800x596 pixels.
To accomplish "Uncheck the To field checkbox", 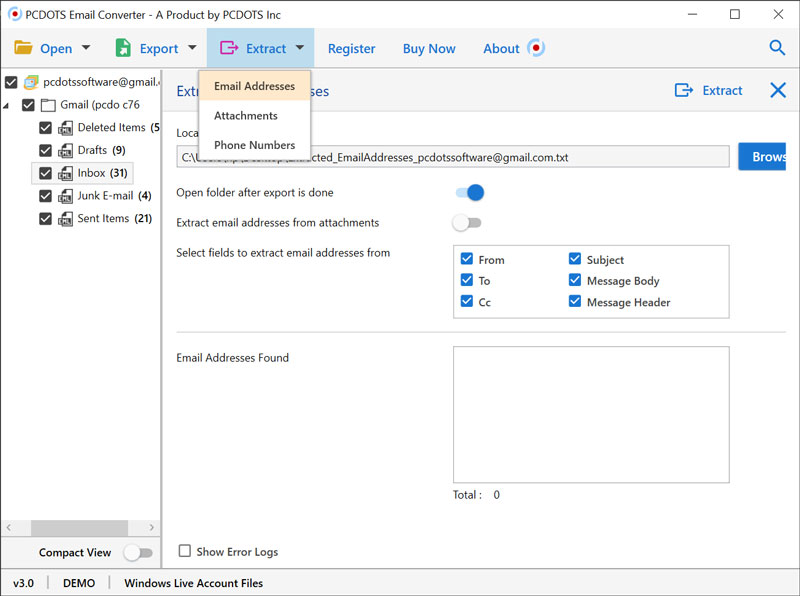I will point(466,280).
